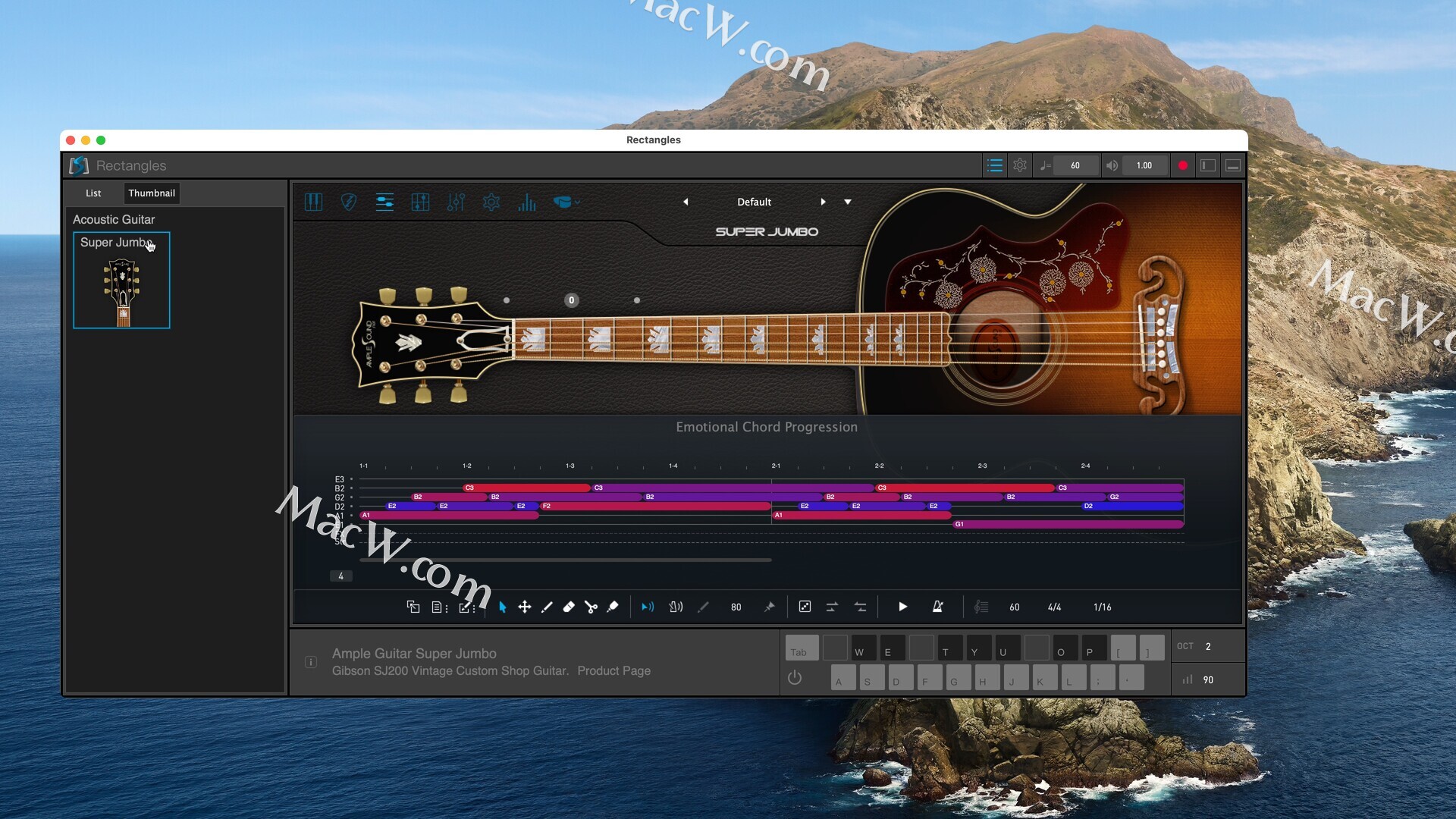Select the pencil draw tool
Screen dimensions: 1456x819
point(547,607)
